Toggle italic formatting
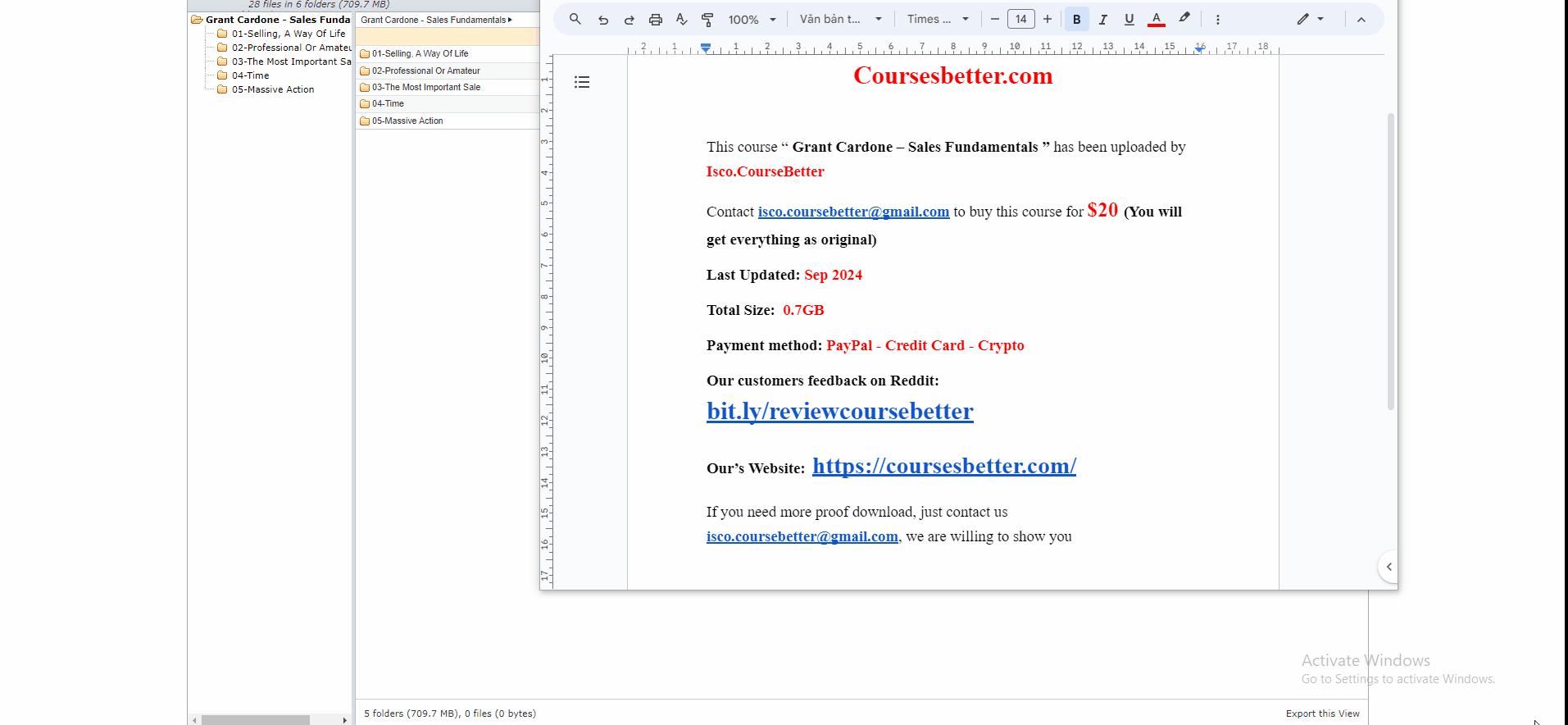1568x725 pixels. point(1103,20)
